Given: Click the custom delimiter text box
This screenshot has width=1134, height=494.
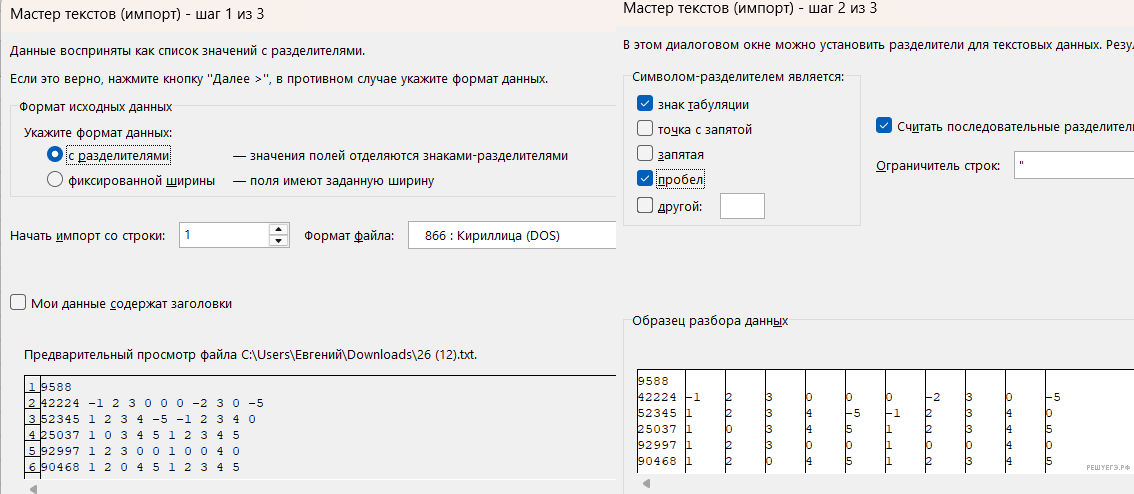Looking at the screenshot, I should pyautogui.click(x=742, y=206).
